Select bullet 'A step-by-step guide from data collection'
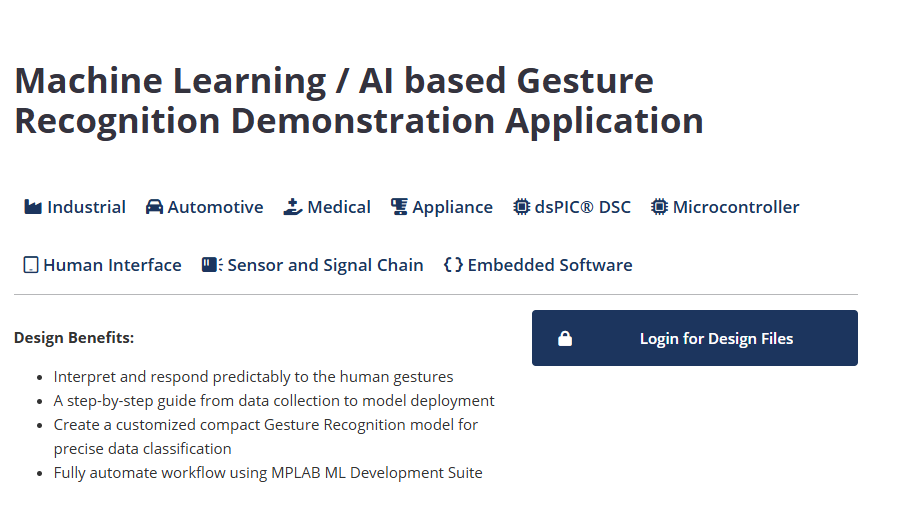Image resolution: width=902 pixels, height=507 pixels. coord(274,401)
